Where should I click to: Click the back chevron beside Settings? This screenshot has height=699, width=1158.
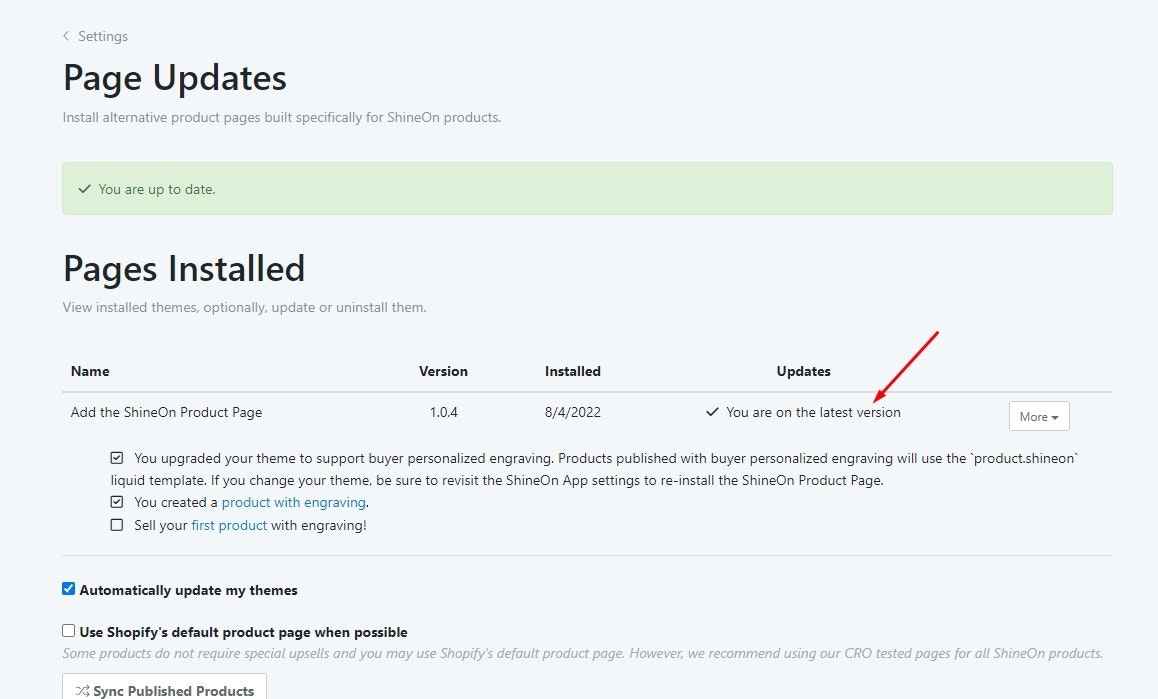[x=66, y=35]
